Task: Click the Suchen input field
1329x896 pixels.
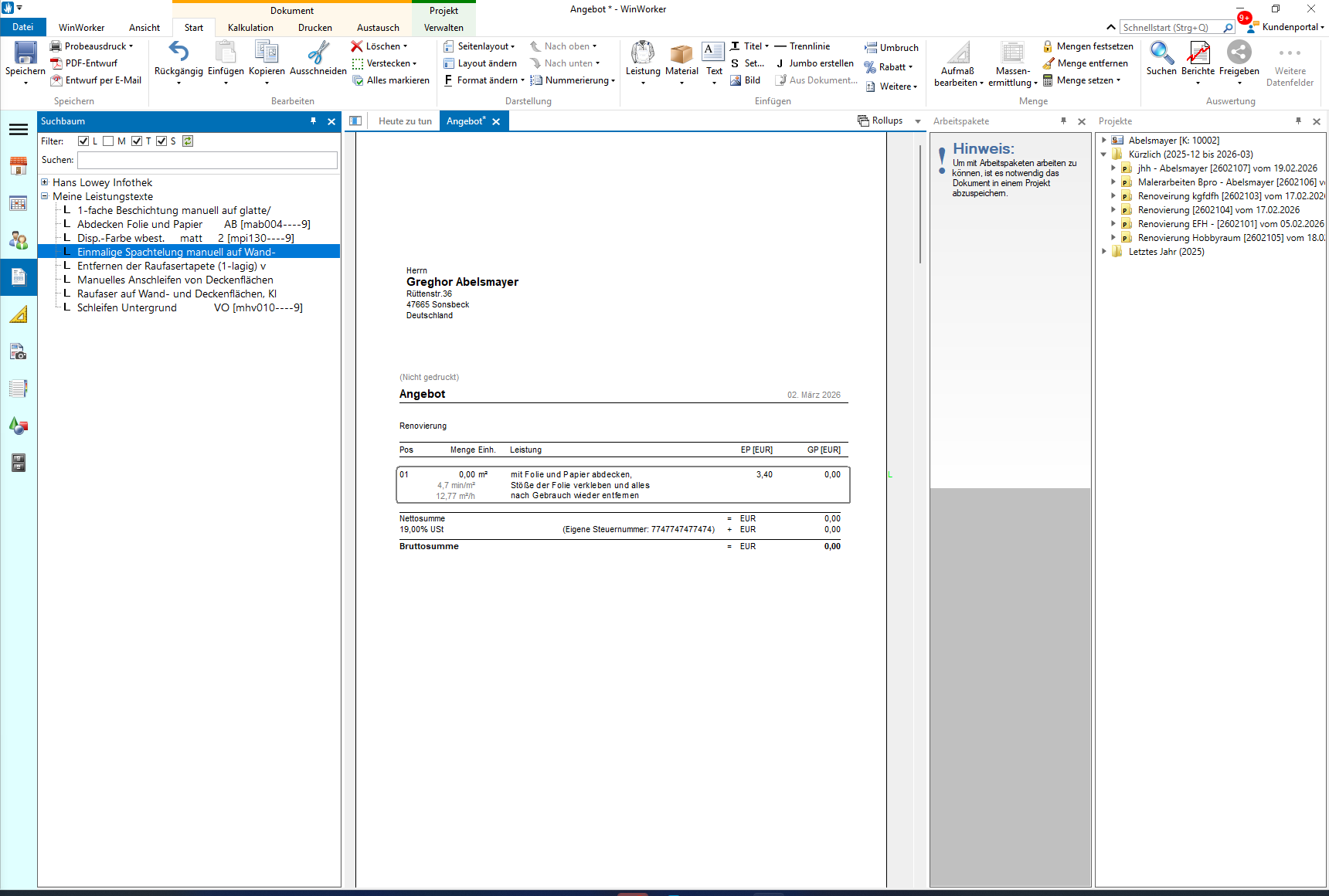Action: click(207, 160)
